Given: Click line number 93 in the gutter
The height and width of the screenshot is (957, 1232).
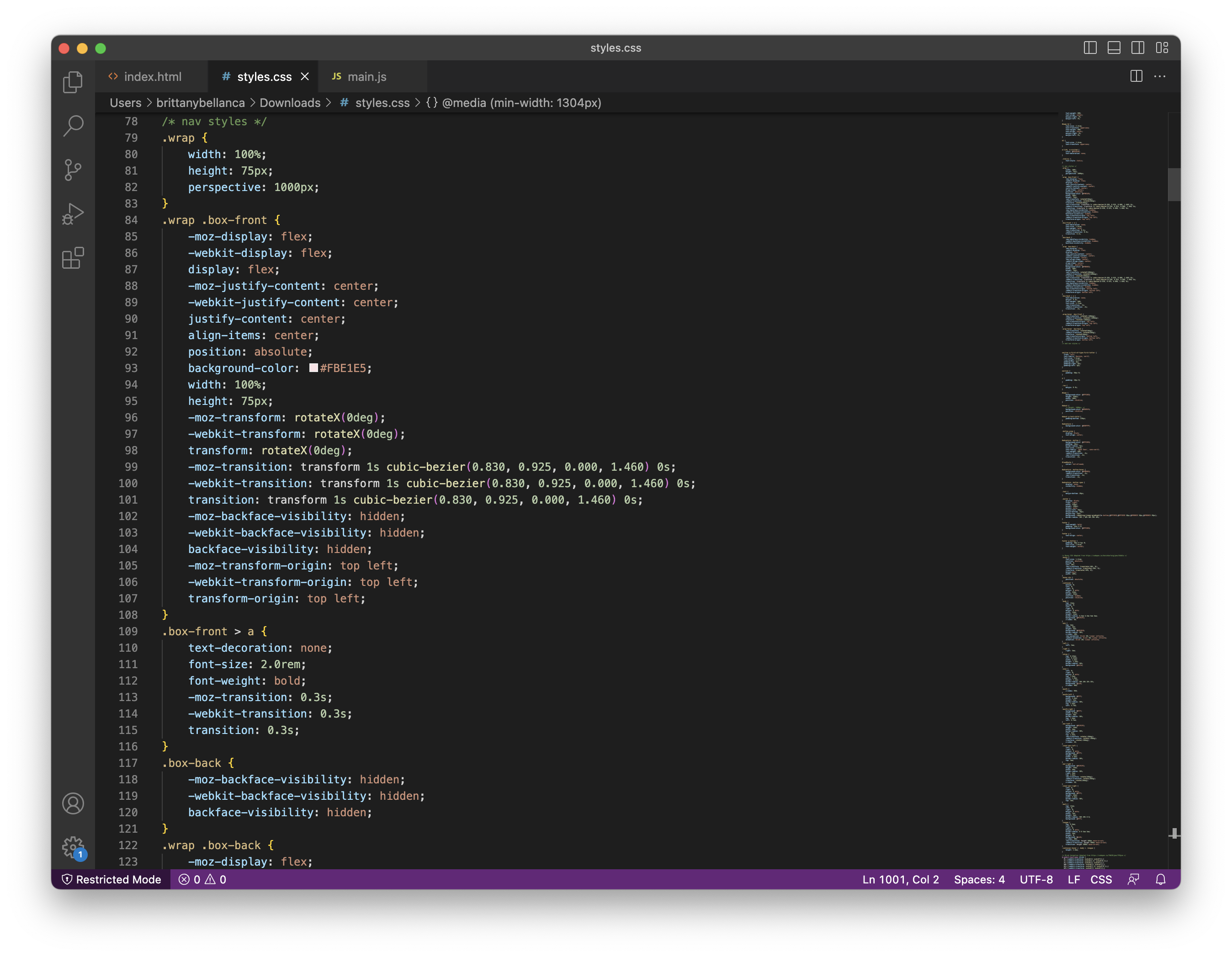Looking at the screenshot, I should [131, 368].
